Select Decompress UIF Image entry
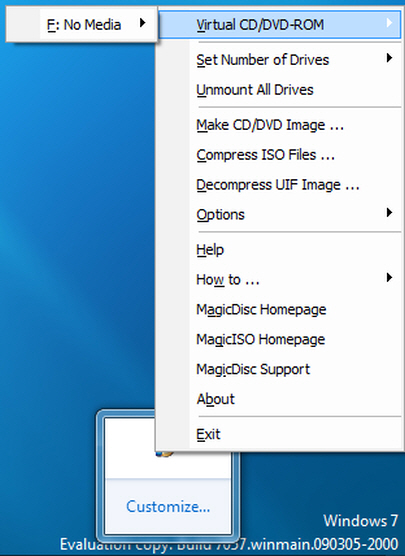 pos(279,185)
